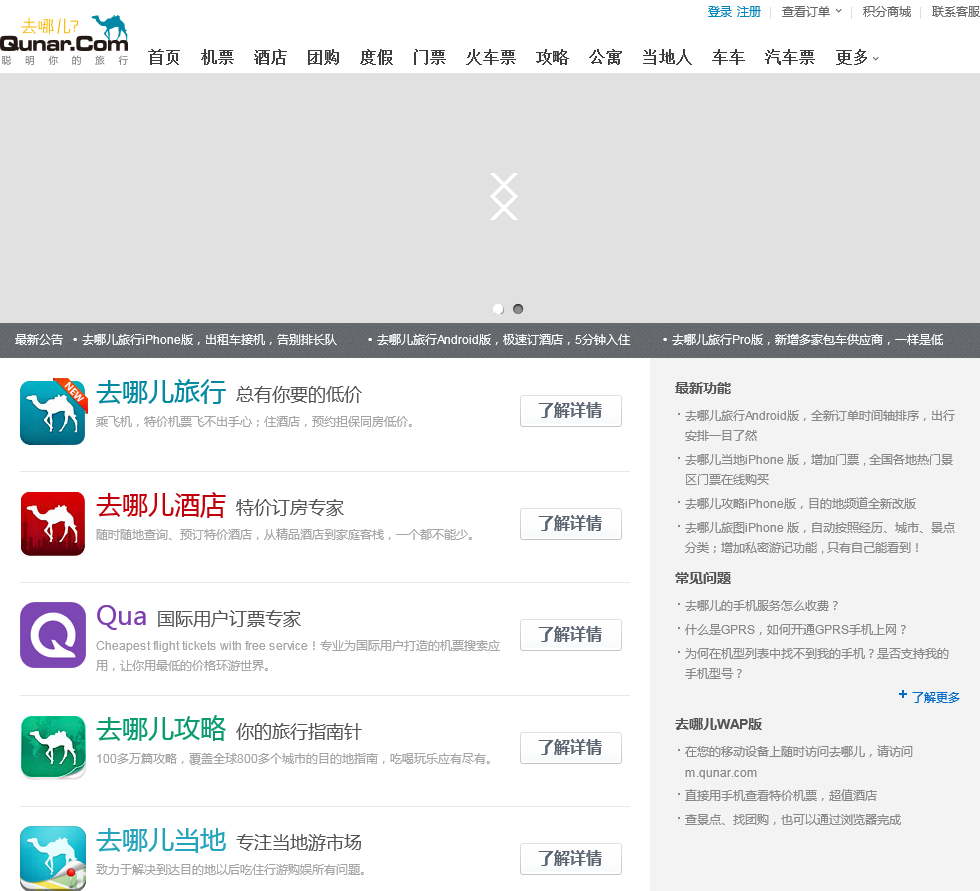The width and height of the screenshot is (980, 891).
Task: Open the 汽车票 navigation item
Action: 789,57
